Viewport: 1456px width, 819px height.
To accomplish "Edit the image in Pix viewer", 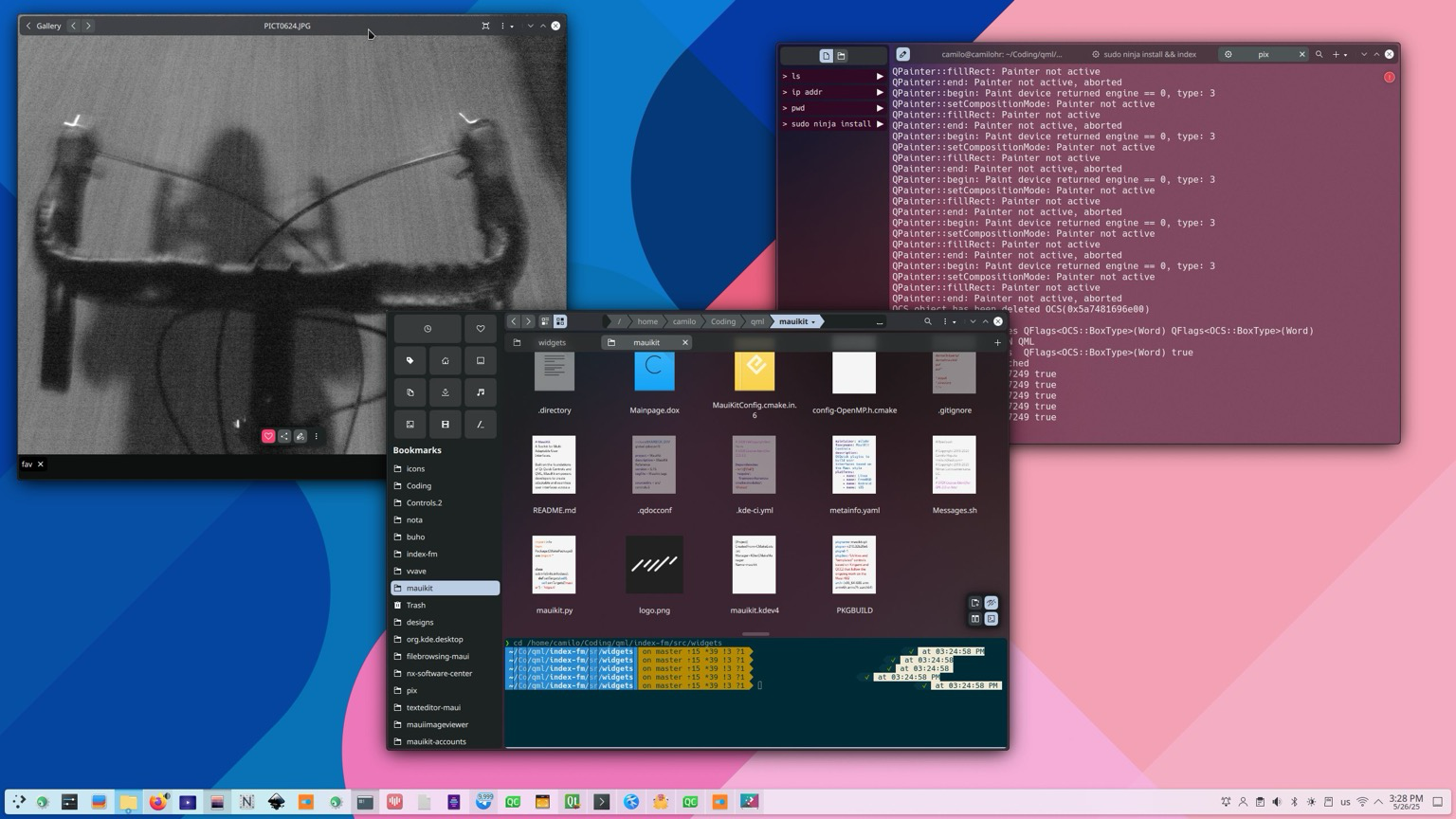I will [x=300, y=437].
